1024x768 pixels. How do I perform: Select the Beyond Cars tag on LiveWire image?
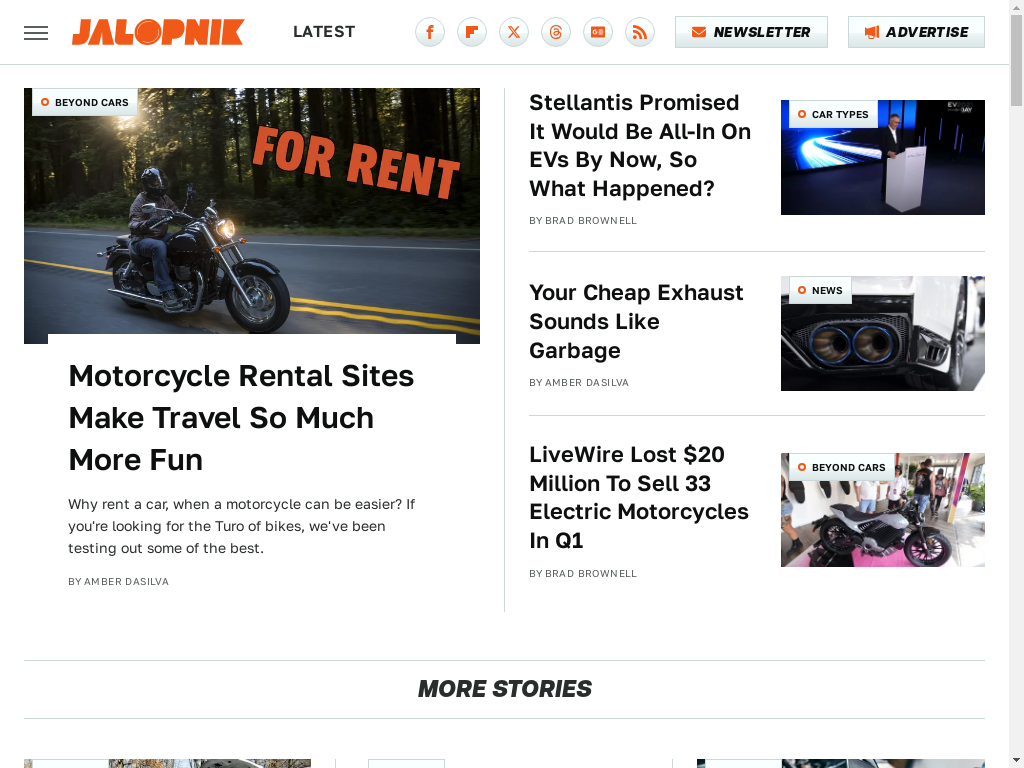pos(842,468)
